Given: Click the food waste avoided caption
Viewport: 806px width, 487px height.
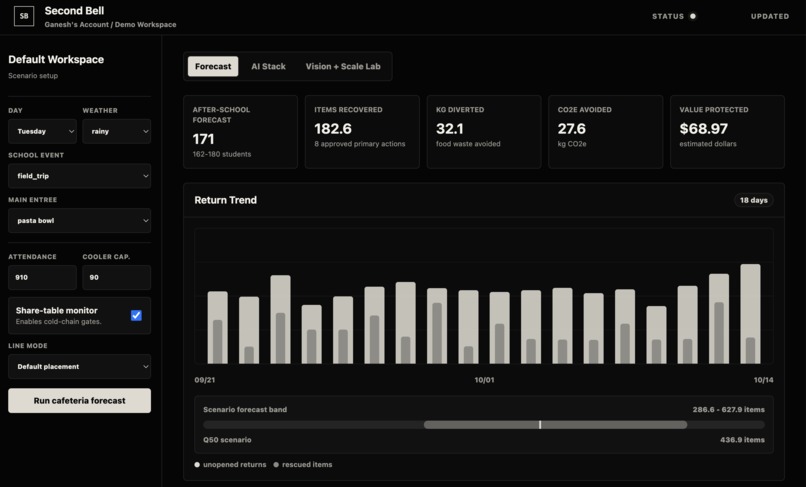Looking at the screenshot, I should click(468, 144).
